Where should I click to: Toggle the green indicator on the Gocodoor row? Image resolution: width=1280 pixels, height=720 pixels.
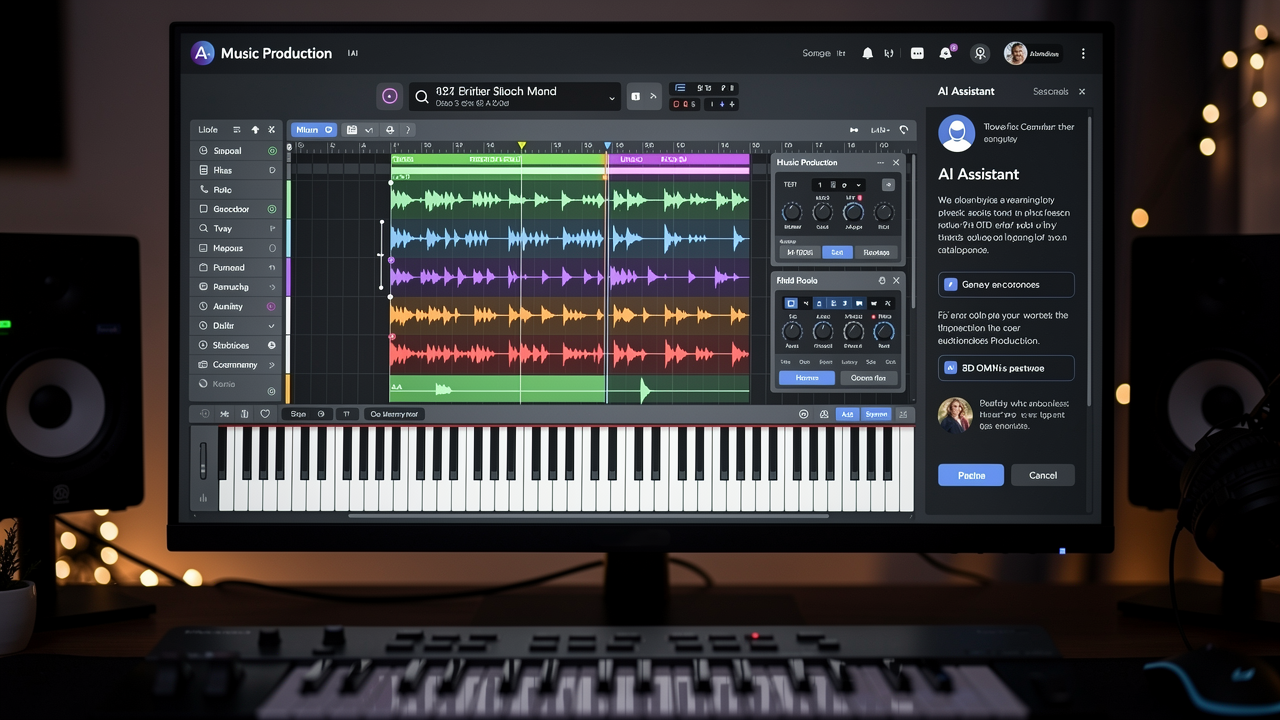click(x=272, y=209)
